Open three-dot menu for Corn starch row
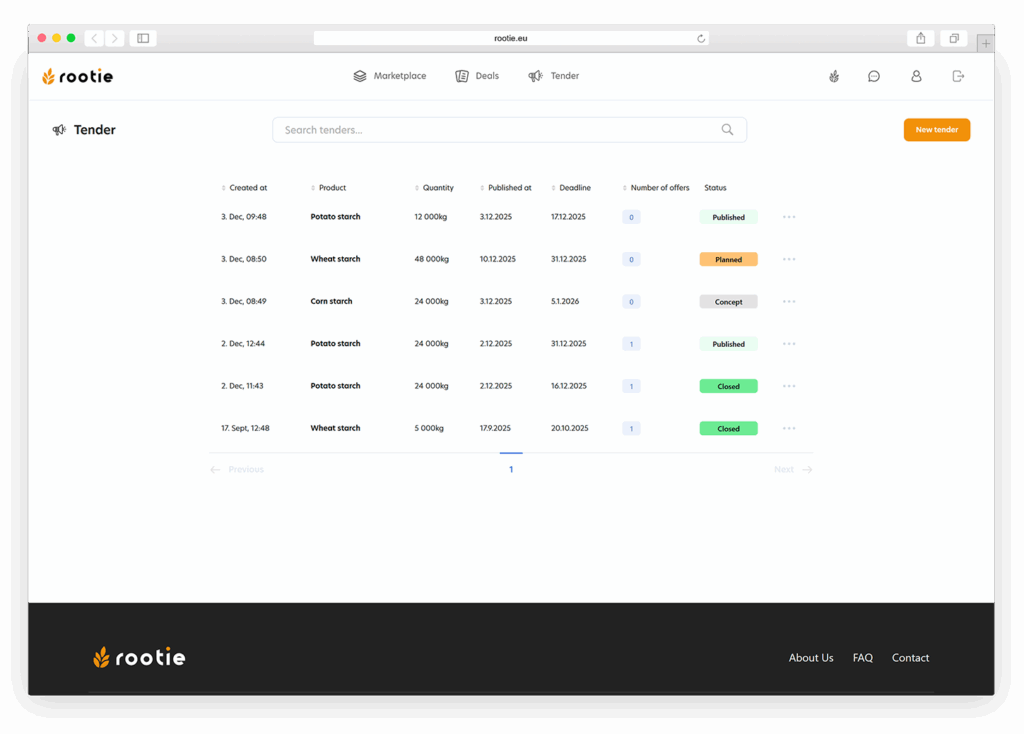The image size is (1024, 734). coord(789,301)
